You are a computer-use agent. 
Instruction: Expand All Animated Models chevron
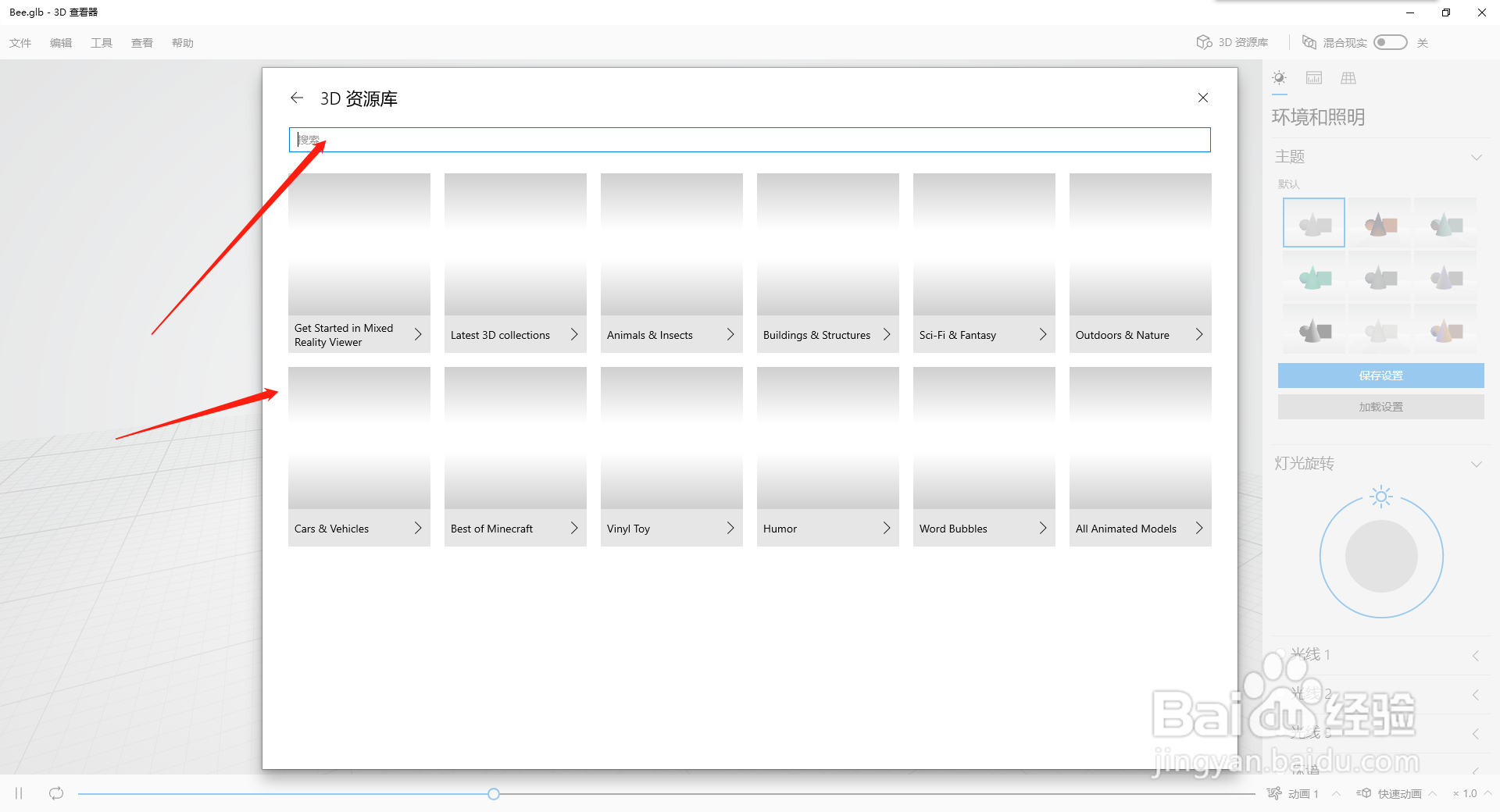click(x=1199, y=528)
